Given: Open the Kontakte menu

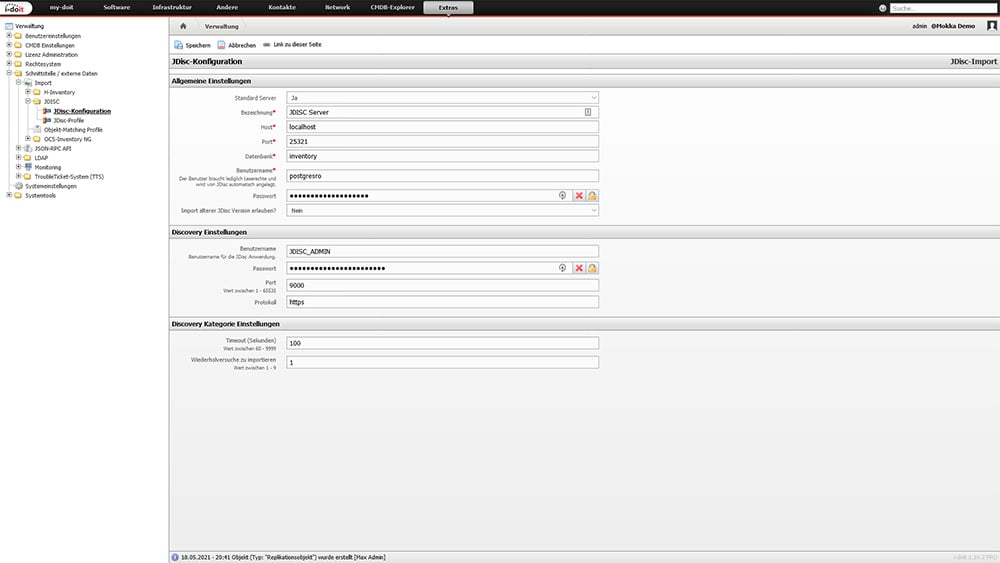Looking at the screenshot, I should tap(282, 8).
